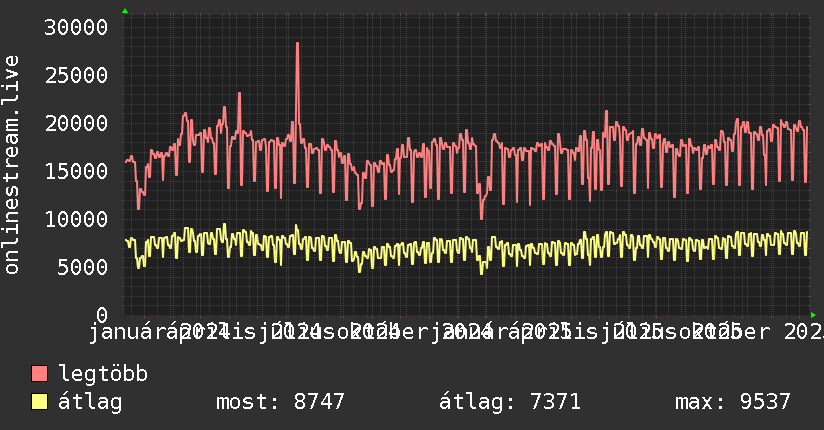This screenshot has height=430, width=824.
Task: Select the max: 9537 statistic
Action: (733, 402)
